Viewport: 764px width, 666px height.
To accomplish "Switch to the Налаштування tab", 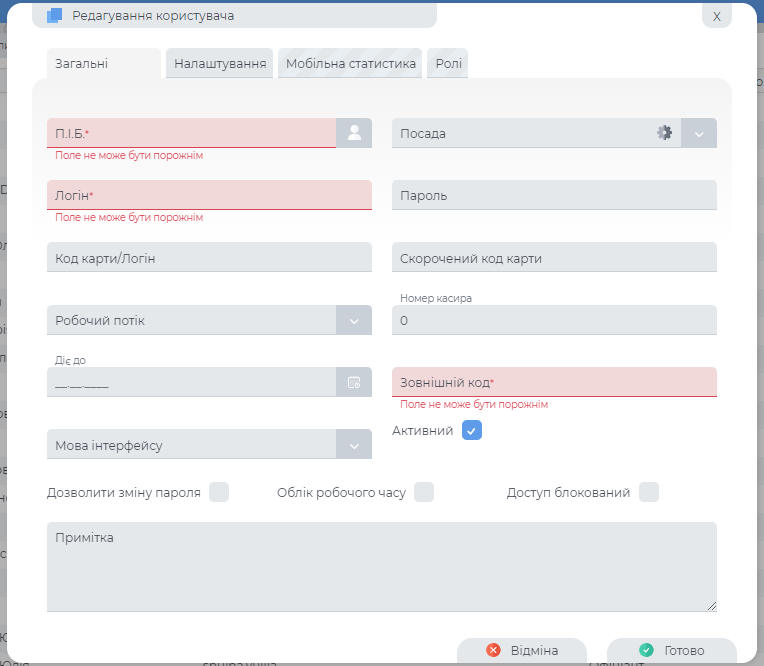I will point(220,64).
